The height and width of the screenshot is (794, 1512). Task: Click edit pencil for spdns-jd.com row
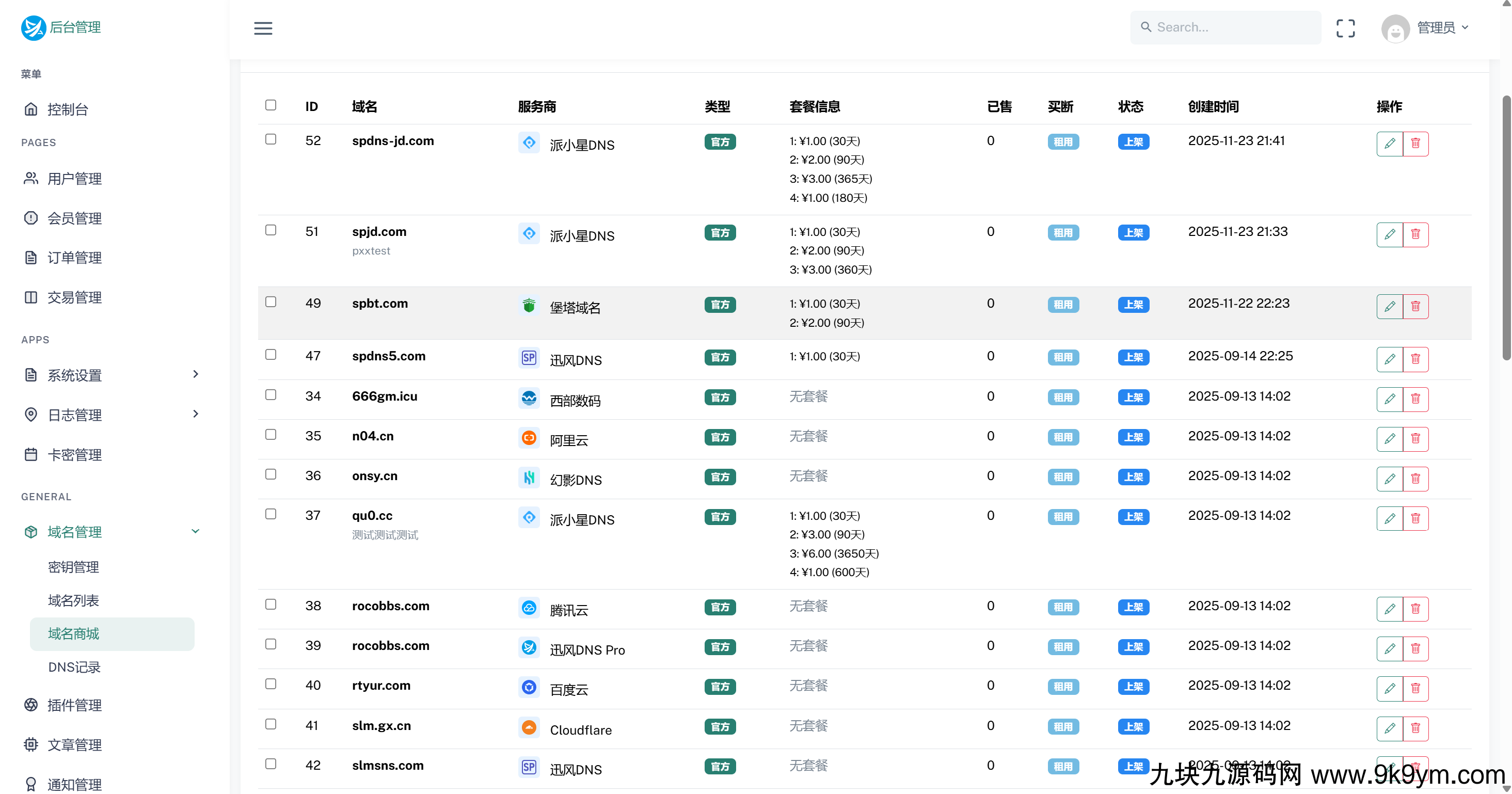tap(1389, 143)
